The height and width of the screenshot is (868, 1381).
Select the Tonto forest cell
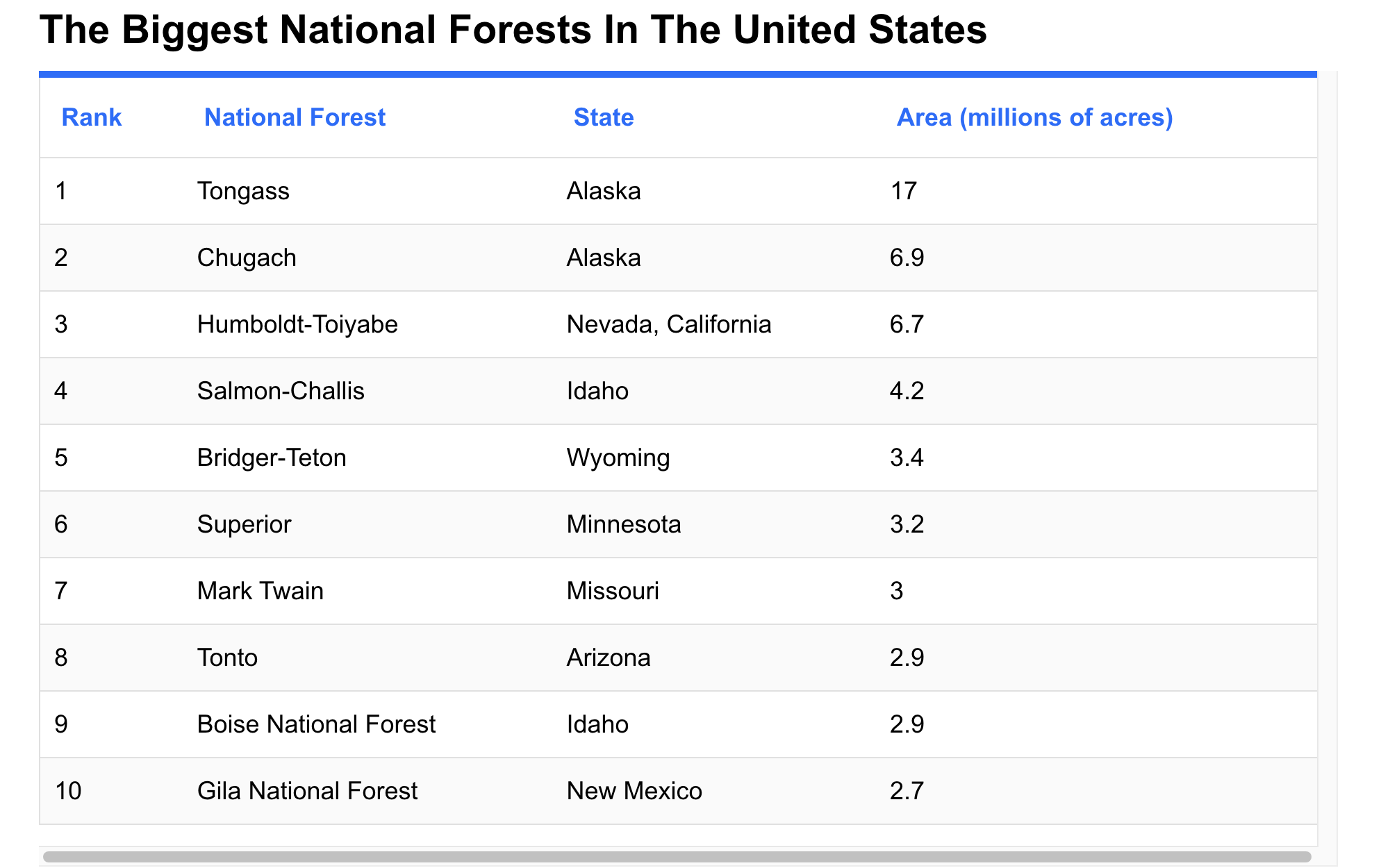tap(227, 658)
